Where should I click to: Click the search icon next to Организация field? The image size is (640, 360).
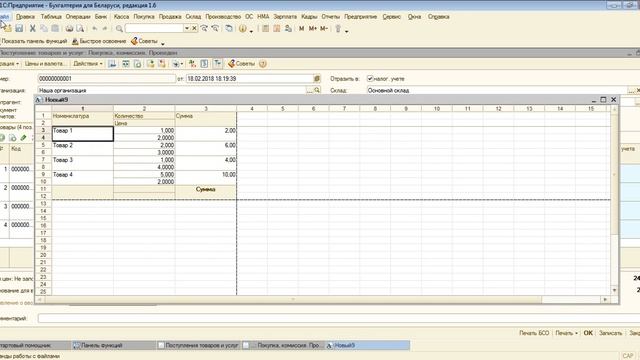317,90
